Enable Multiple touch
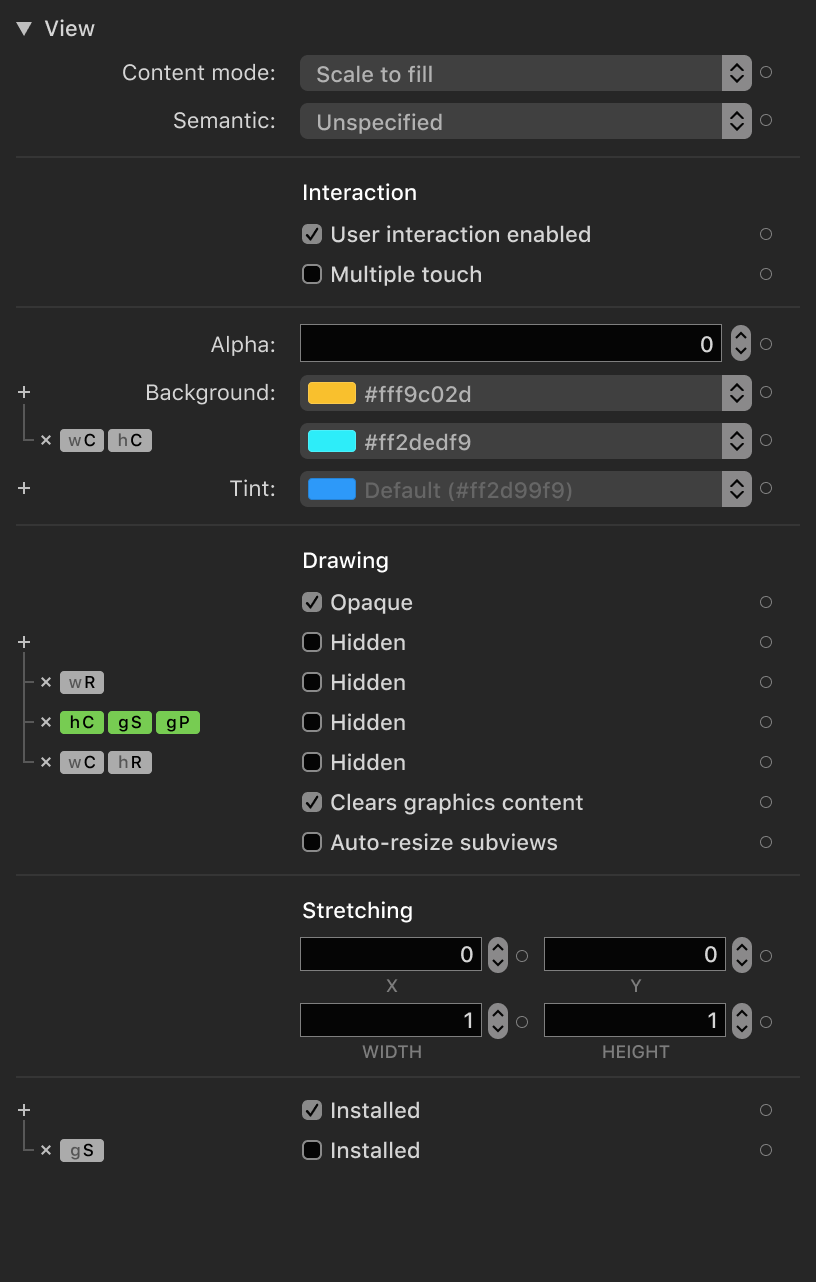 (x=311, y=274)
